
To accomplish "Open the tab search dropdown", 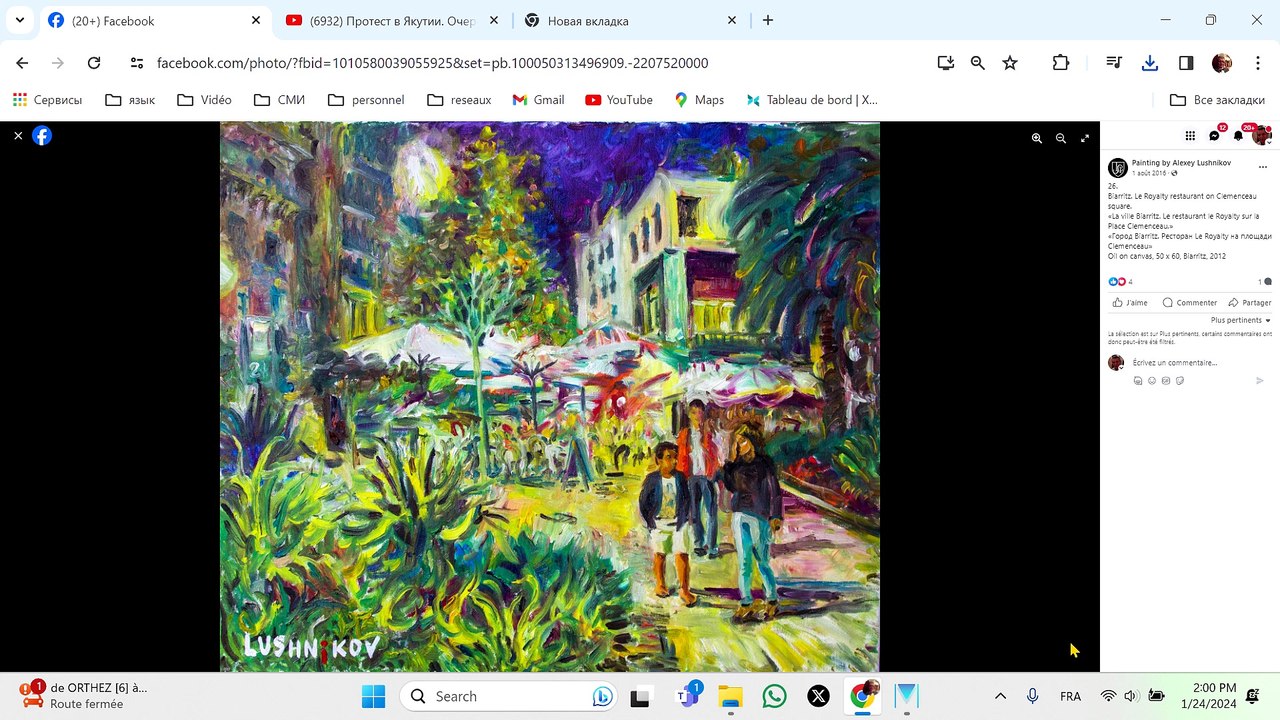I will coord(20,20).
